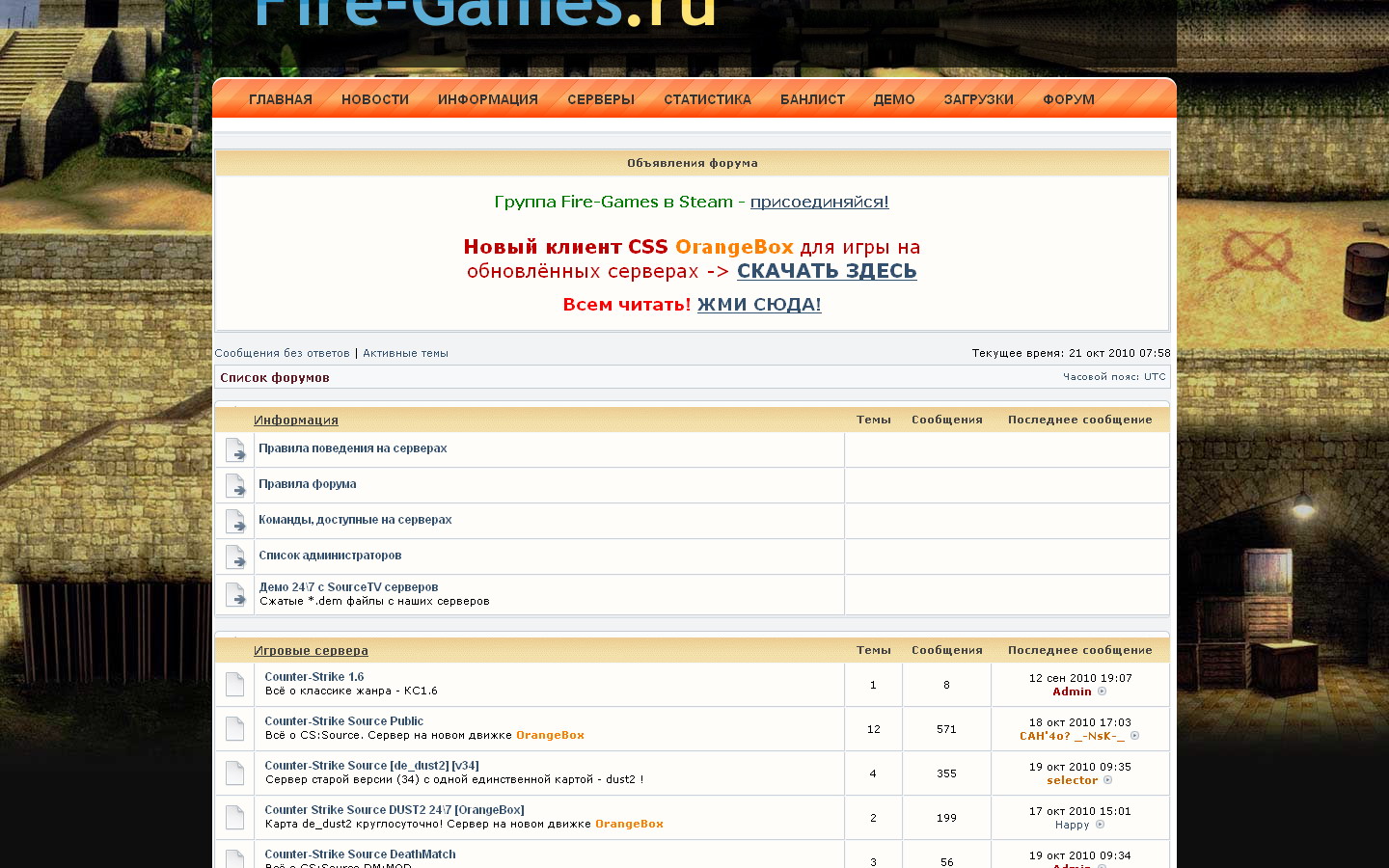Image resolution: width=1389 pixels, height=868 pixels.
Task: Open the Игровые сервера category link
Action: click(x=311, y=651)
